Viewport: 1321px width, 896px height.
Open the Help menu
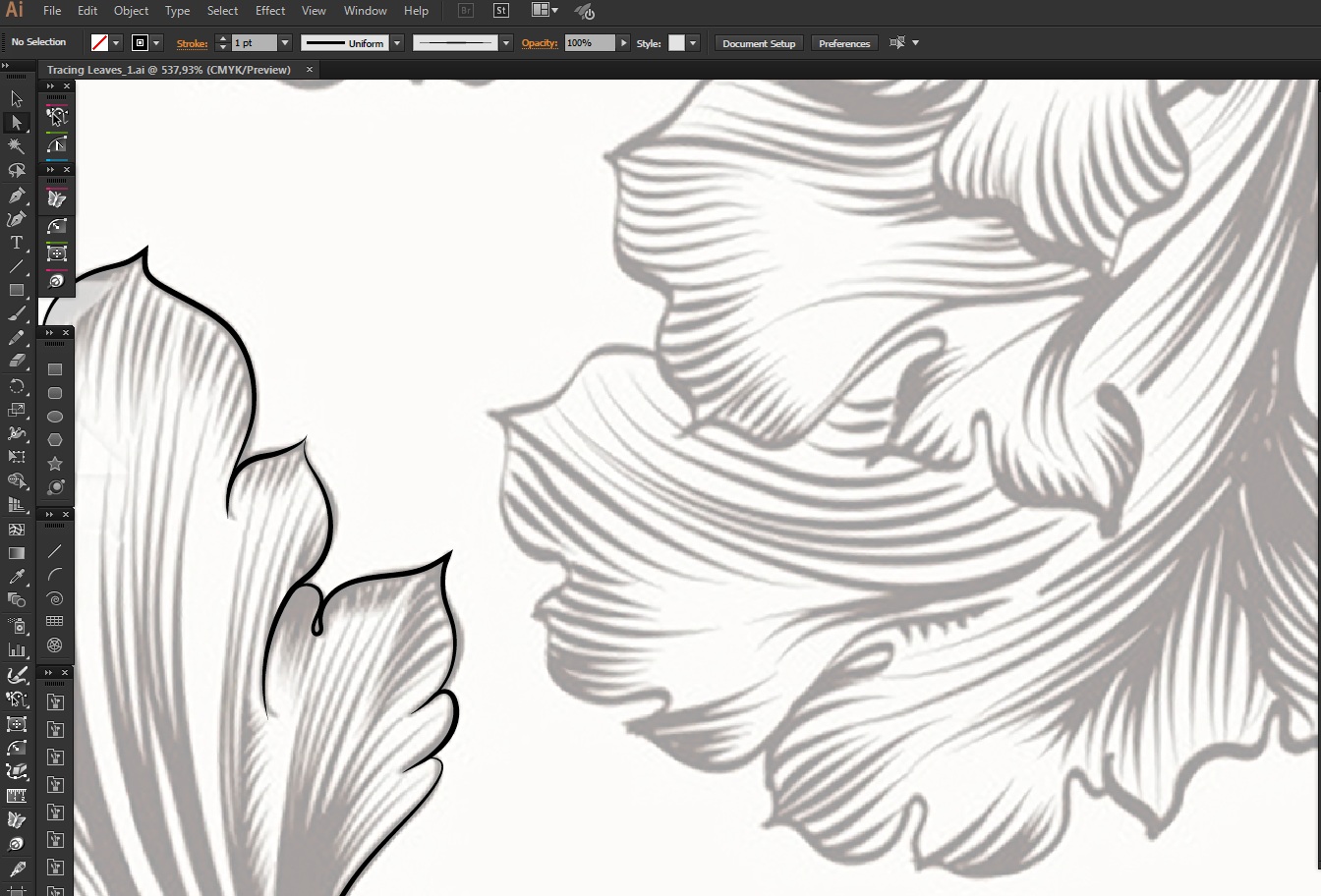click(416, 11)
